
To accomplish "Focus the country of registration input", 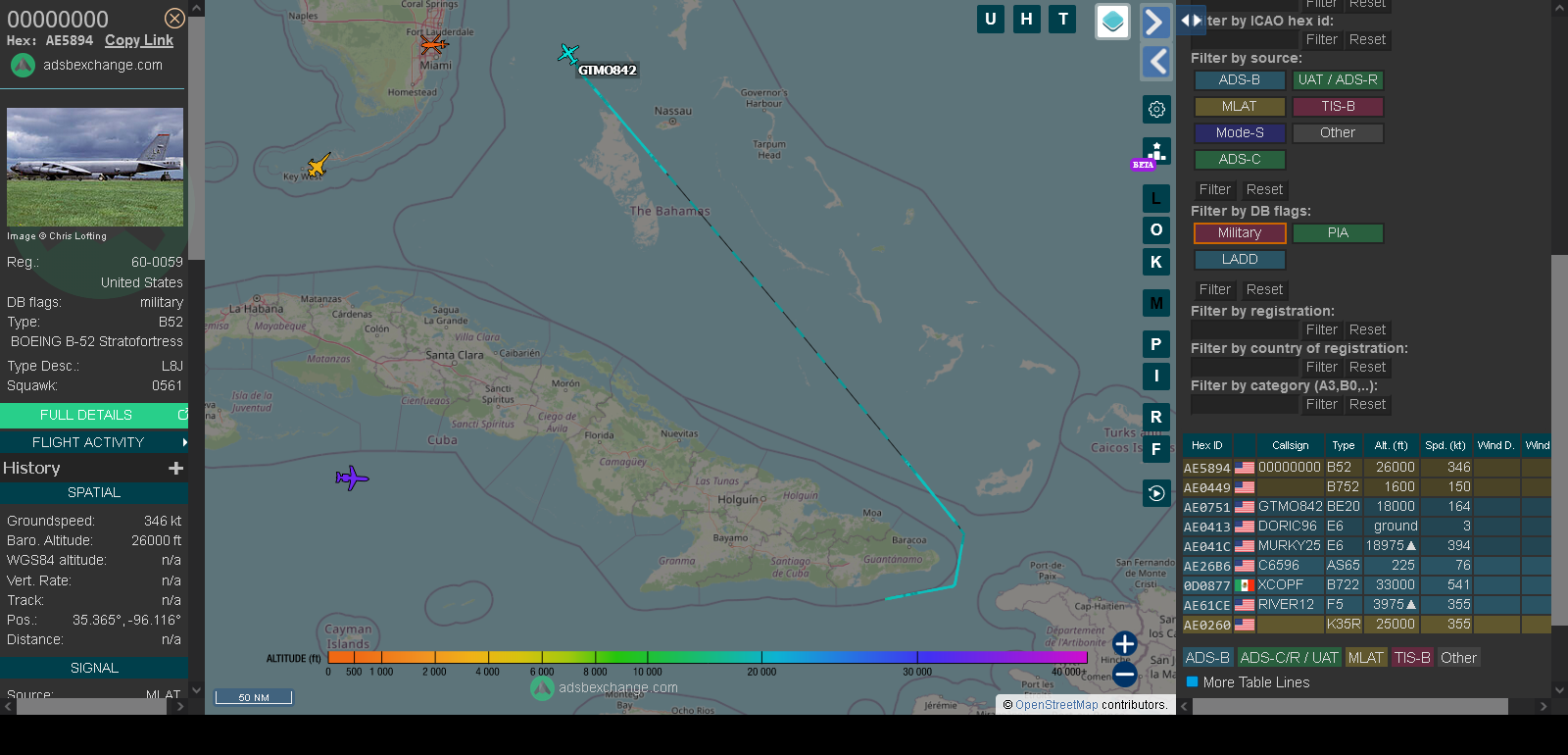I will point(1245,368).
